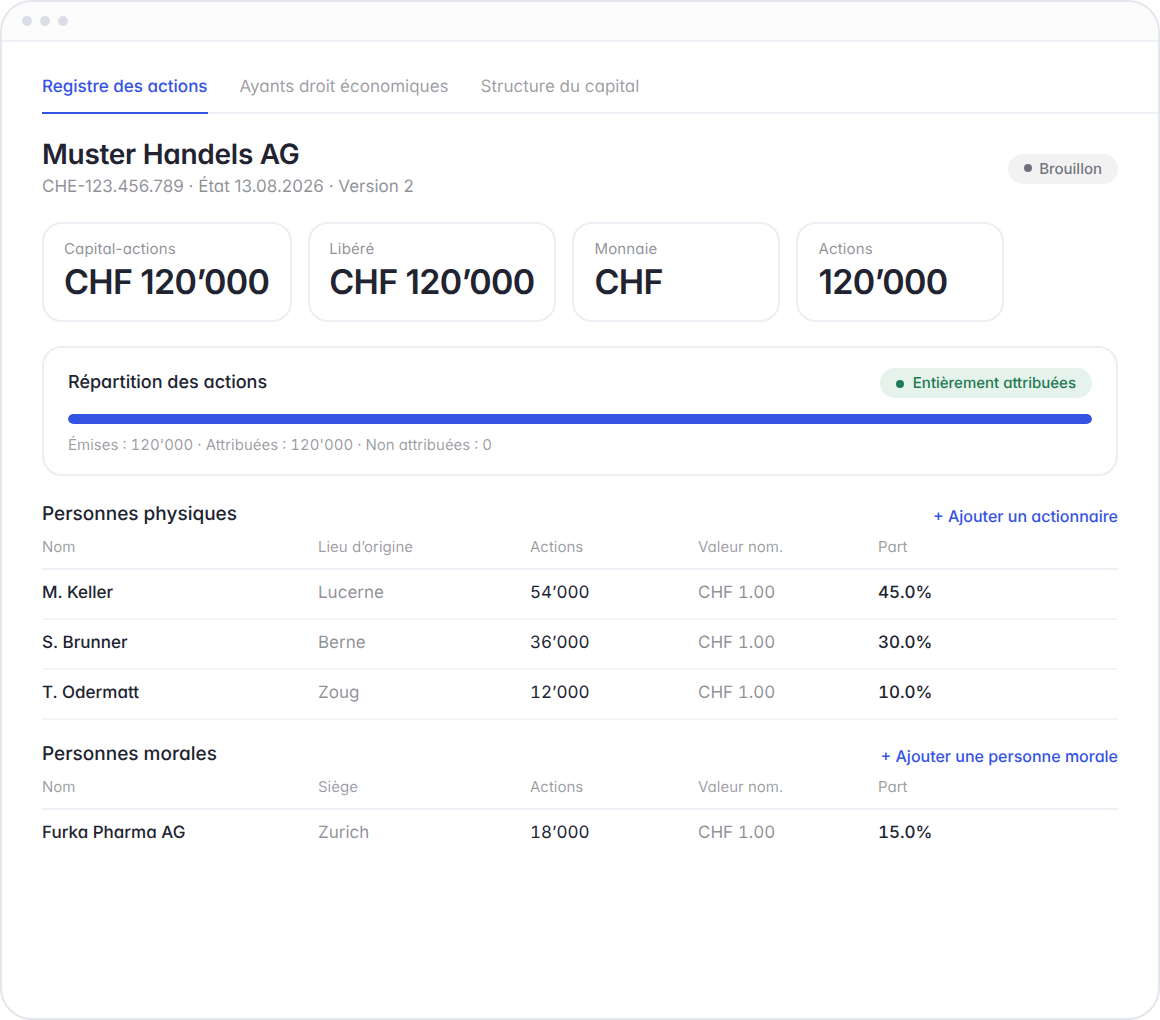The width and height of the screenshot is (1160, 1020).
Task: Click the Siège column header
Action: tap(338, 787)
